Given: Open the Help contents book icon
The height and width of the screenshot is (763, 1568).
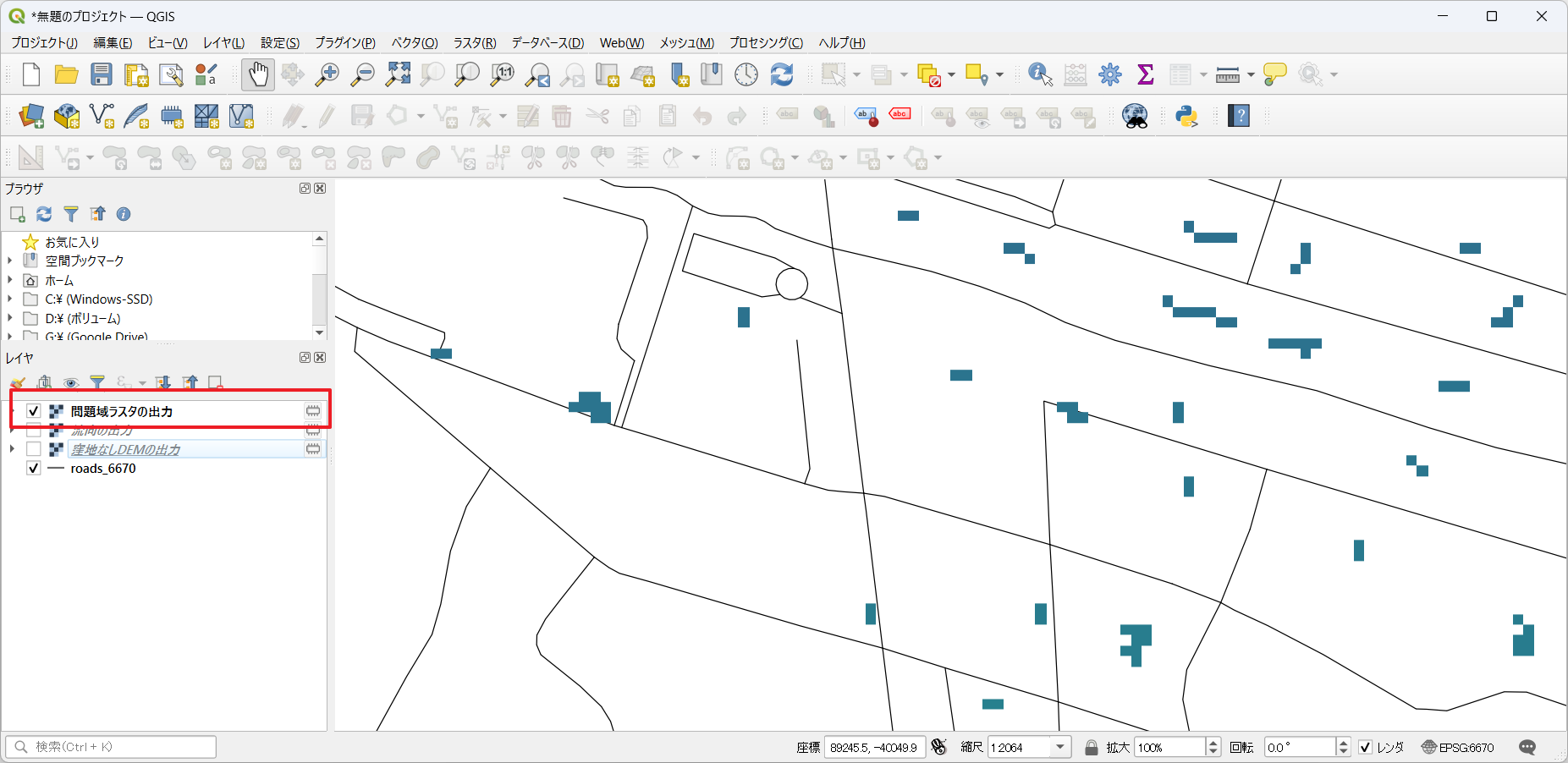Looking at the screenshot, I should pos(1239,115).
